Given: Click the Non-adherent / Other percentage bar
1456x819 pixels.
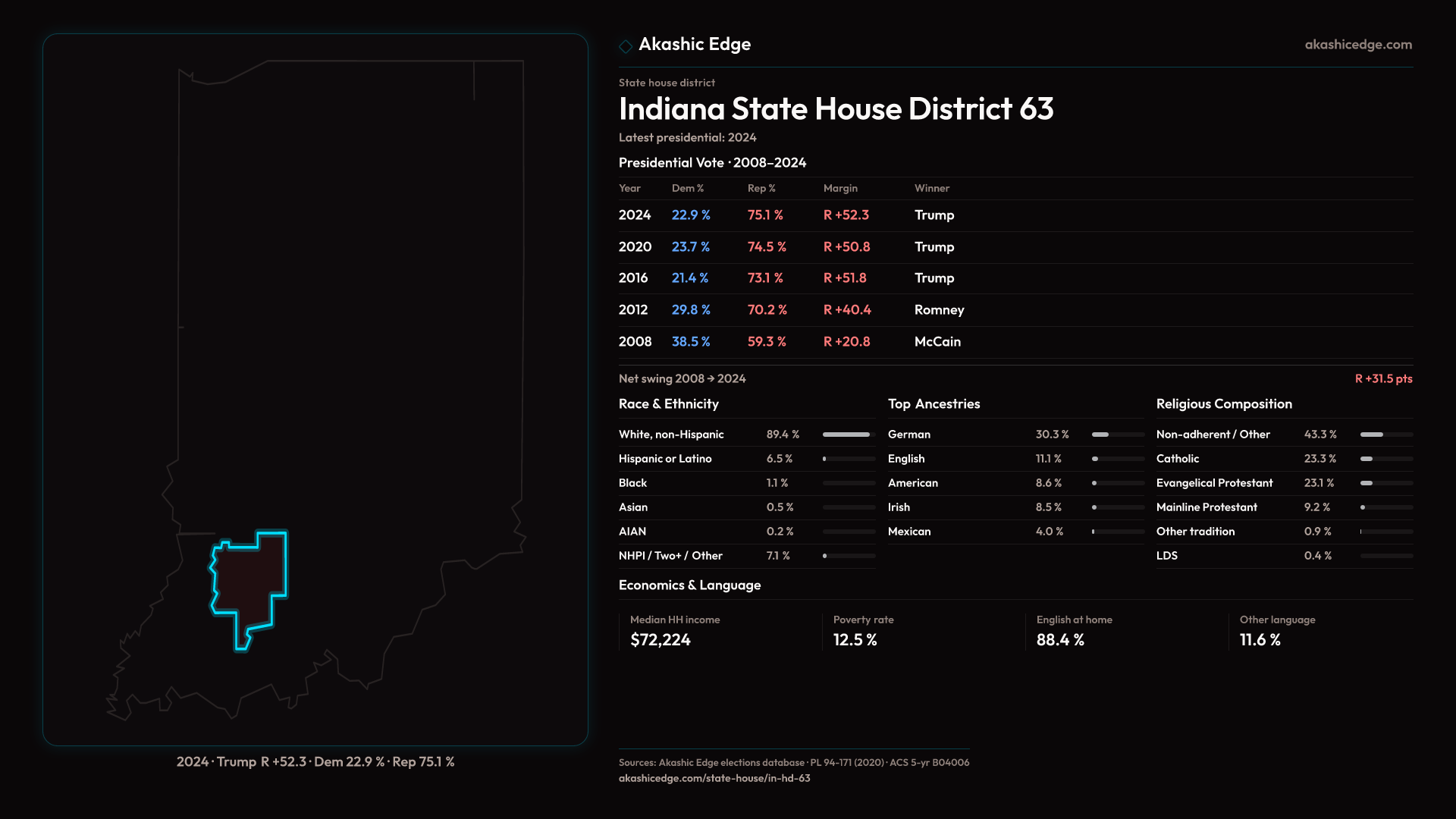Looking at the screenshot, I should click(1385, 435).
